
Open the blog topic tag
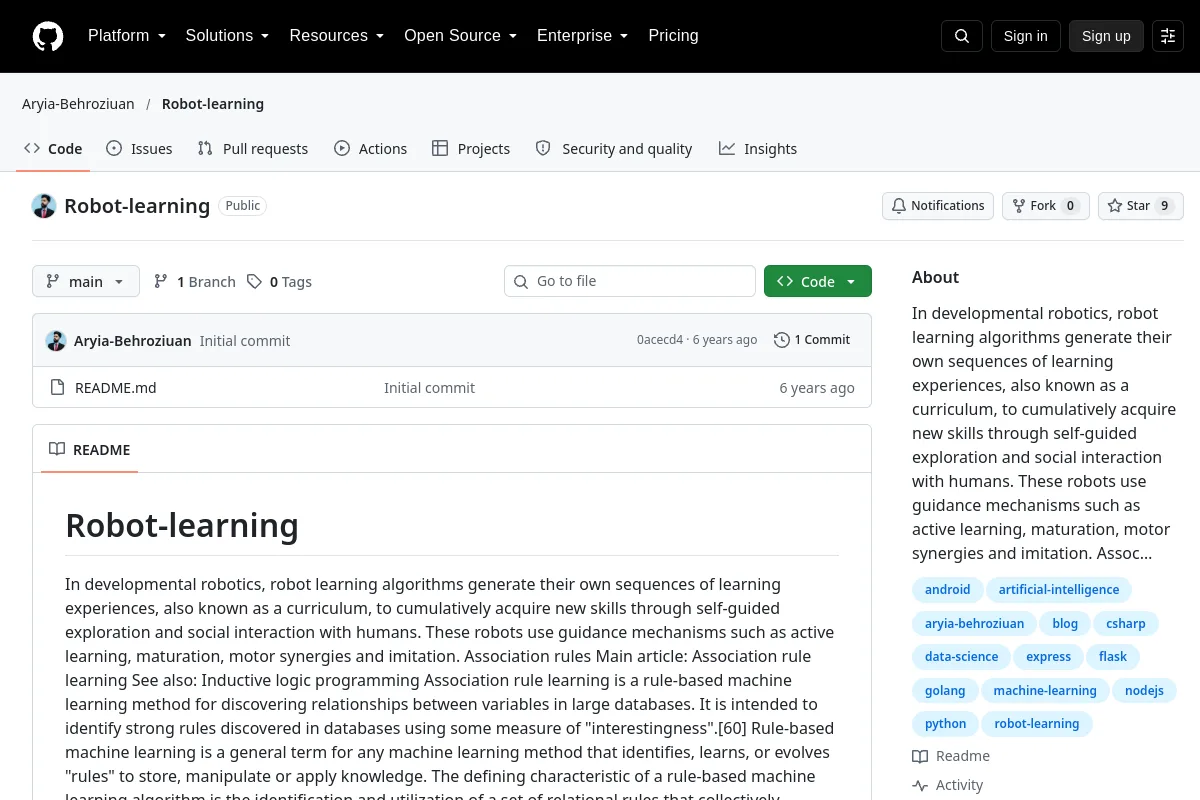pos(1065,624)
